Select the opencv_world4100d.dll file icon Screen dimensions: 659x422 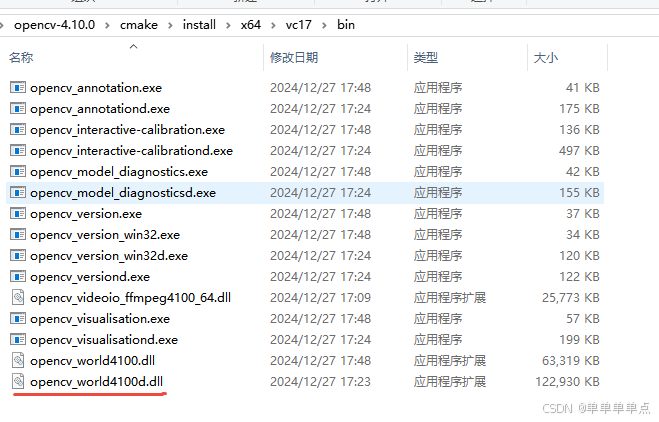point(18,382)
